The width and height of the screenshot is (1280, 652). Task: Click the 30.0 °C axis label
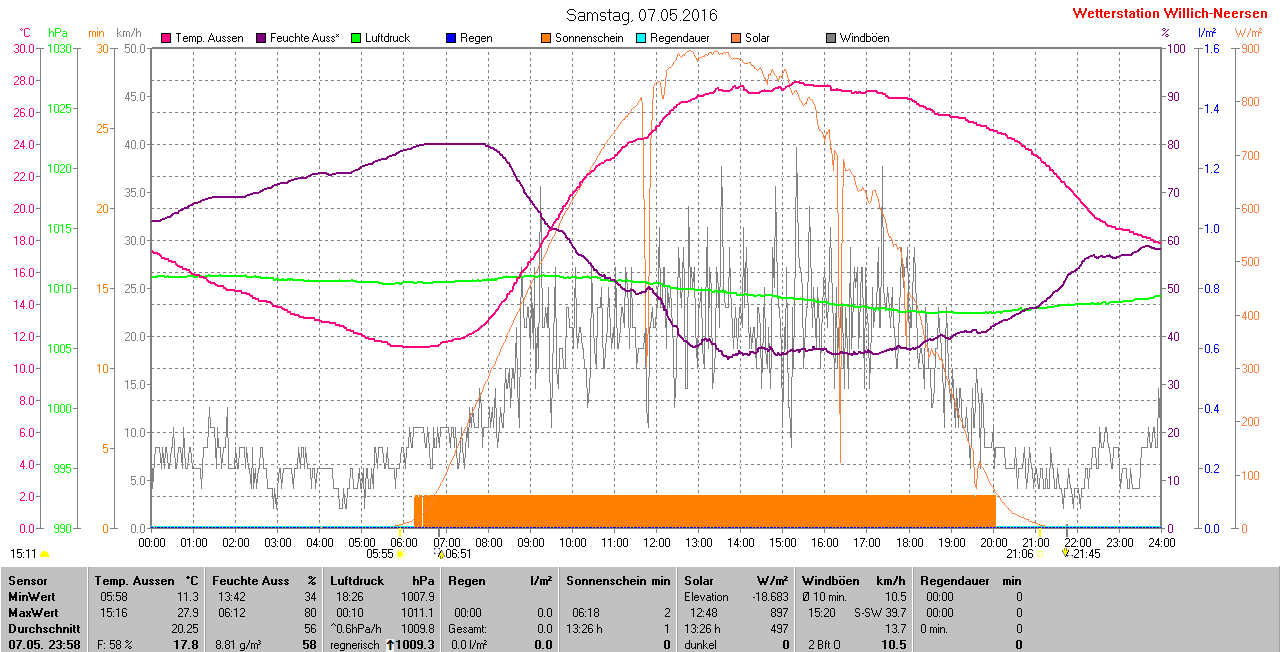point(23,48)
